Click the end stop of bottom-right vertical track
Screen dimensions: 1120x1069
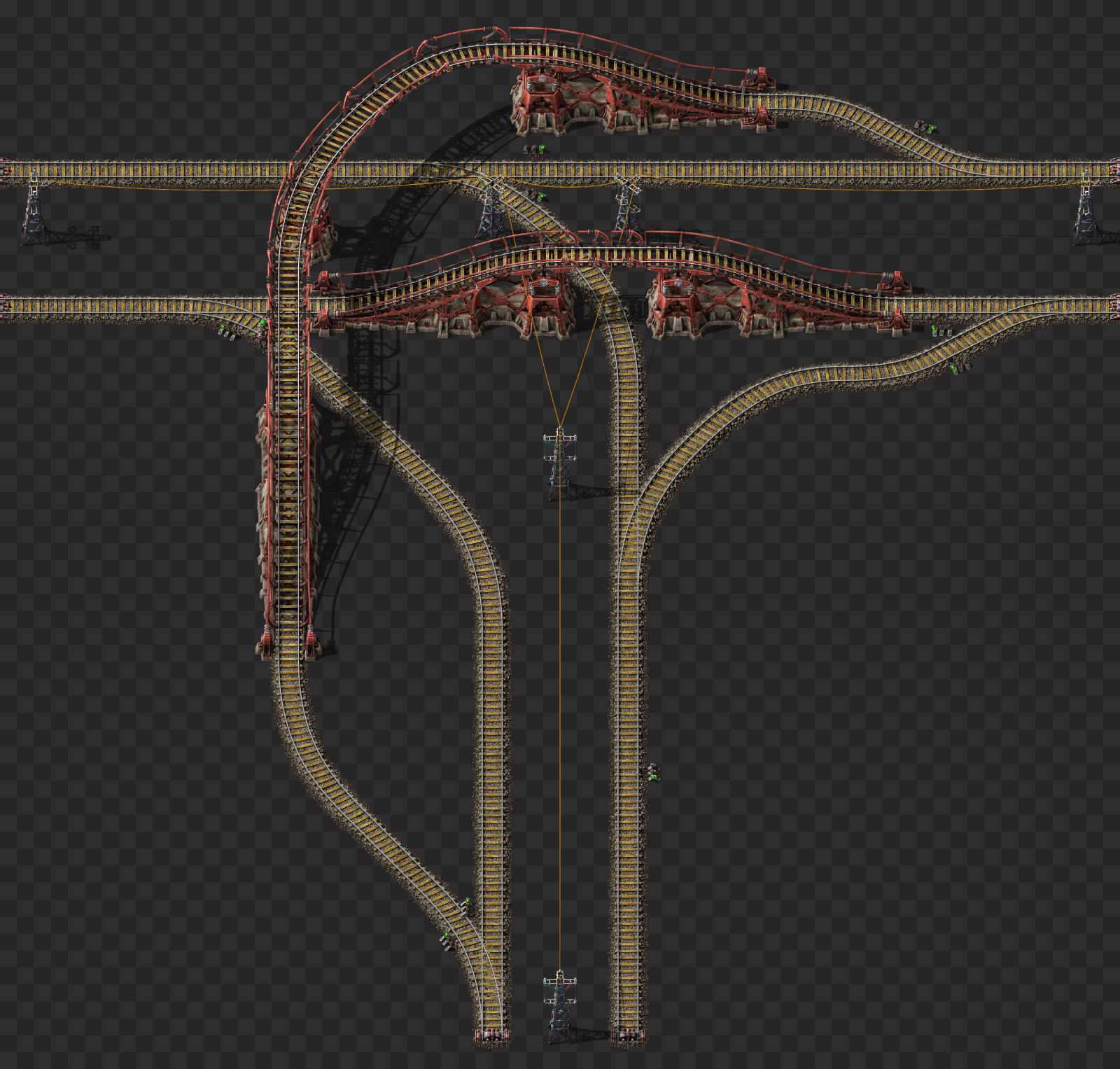point(627,1037)
